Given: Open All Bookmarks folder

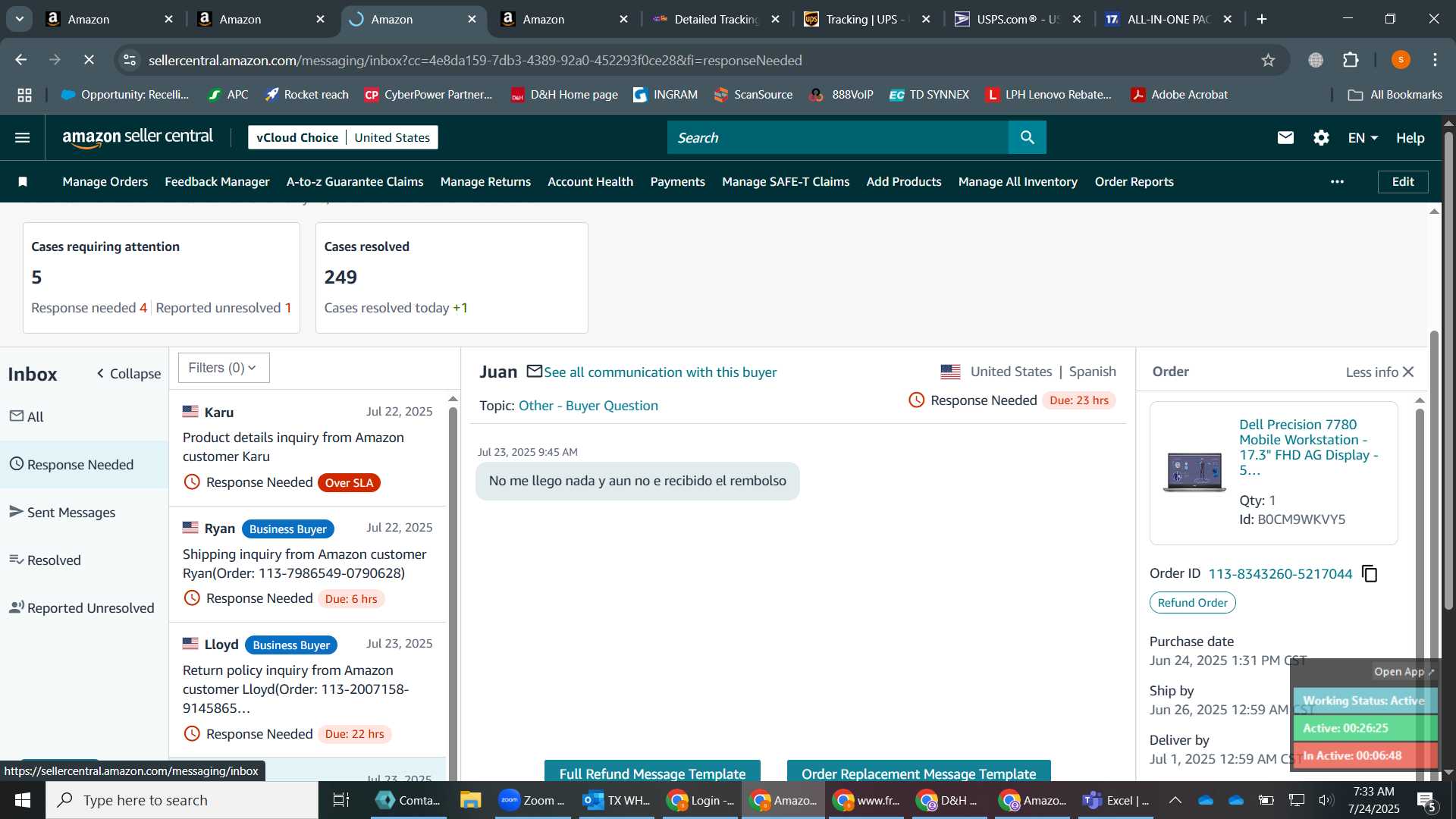Looking at the screenshot, I should pos(1395,95).
